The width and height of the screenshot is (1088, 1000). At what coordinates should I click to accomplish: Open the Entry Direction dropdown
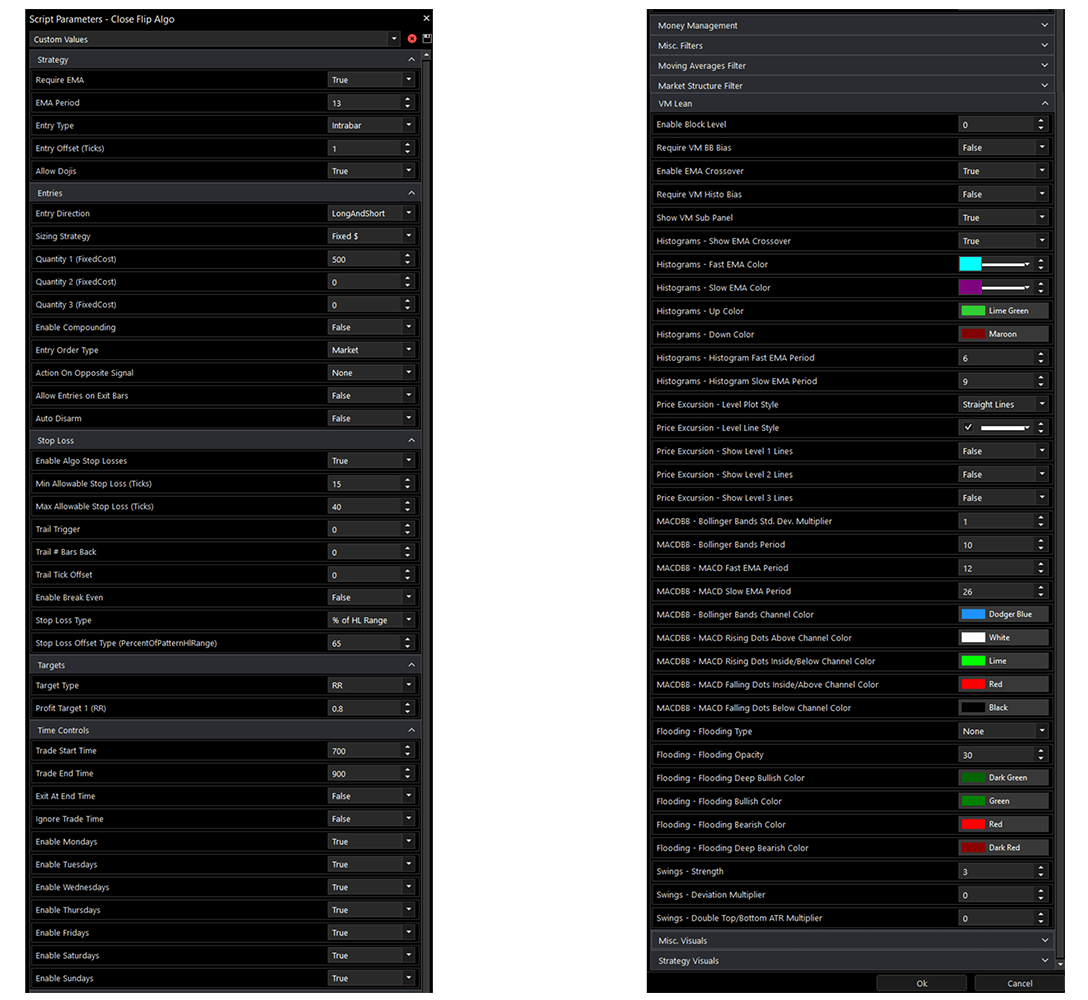(371, 214)
